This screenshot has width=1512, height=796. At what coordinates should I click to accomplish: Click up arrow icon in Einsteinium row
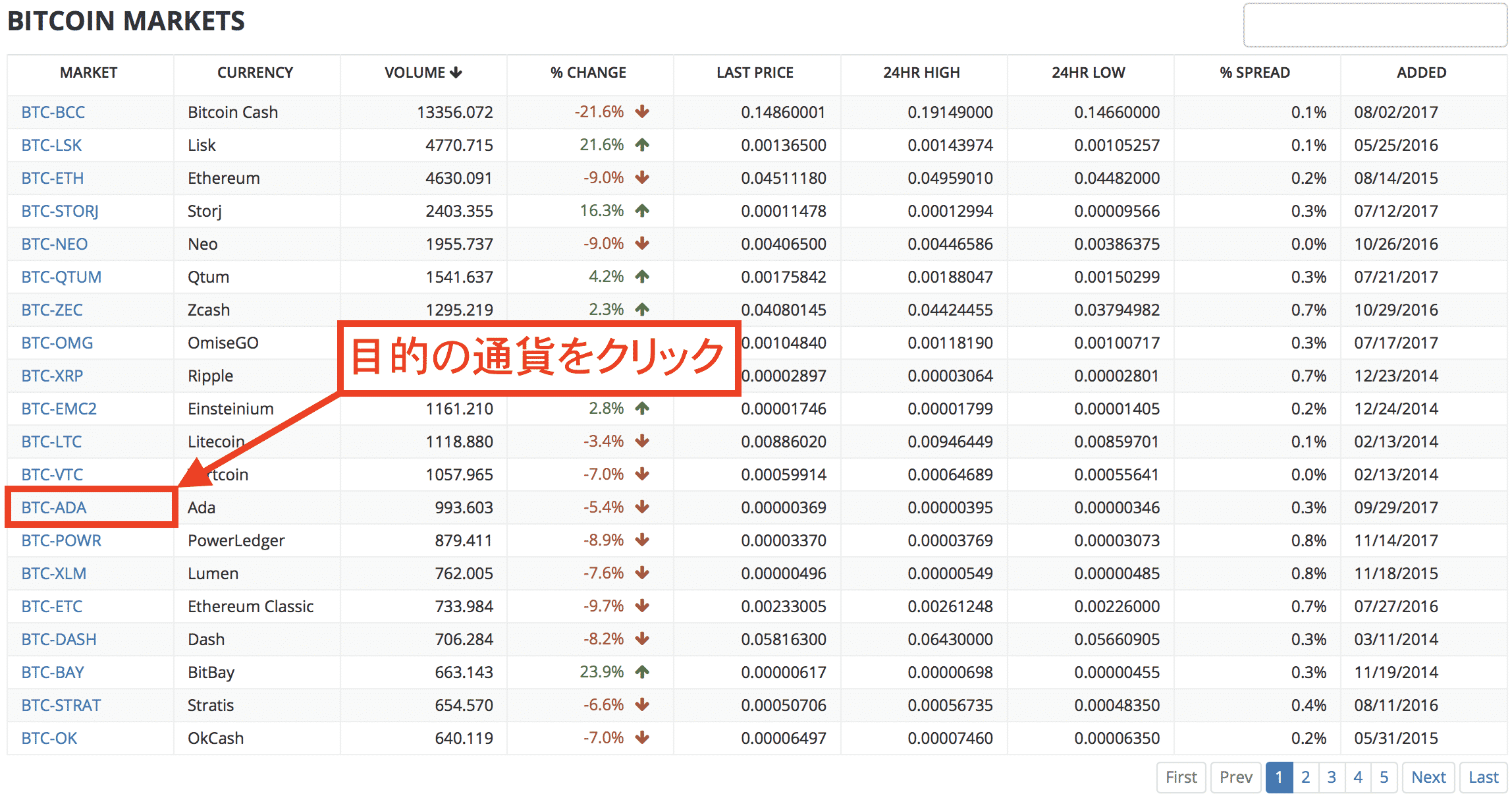click(642, 408)
